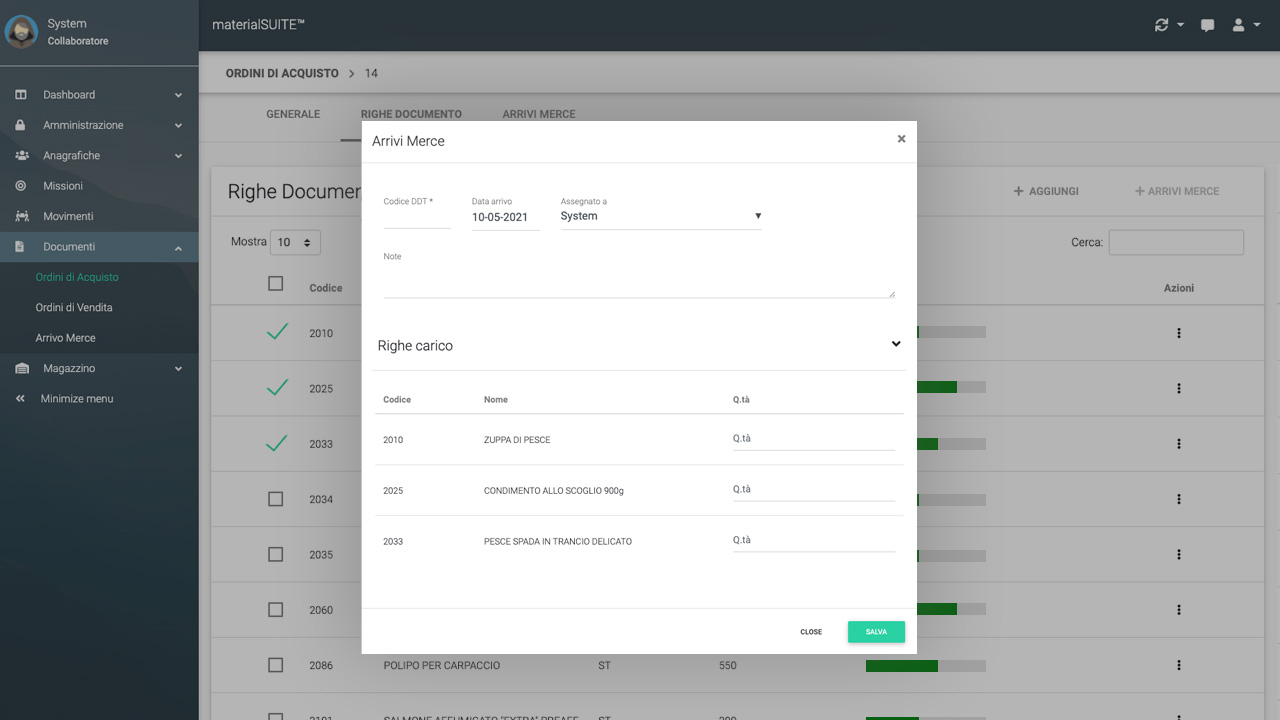Expand the Anagrafiche sidebar menu
Image resolution: width=1280 pixels, height=720 pixels.
coord(178,156)
